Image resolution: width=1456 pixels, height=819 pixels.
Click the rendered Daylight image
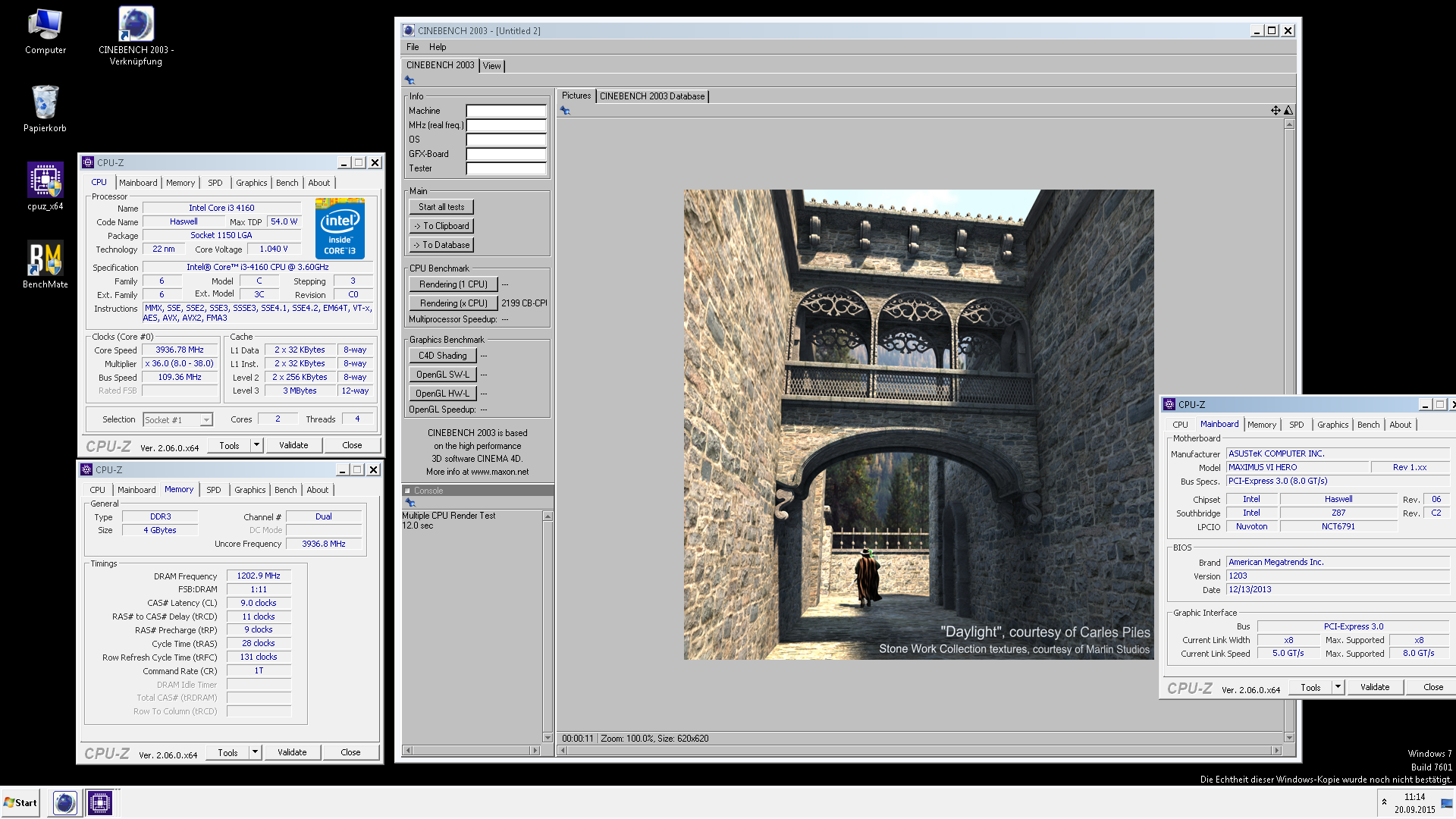(x=918, y=425)
